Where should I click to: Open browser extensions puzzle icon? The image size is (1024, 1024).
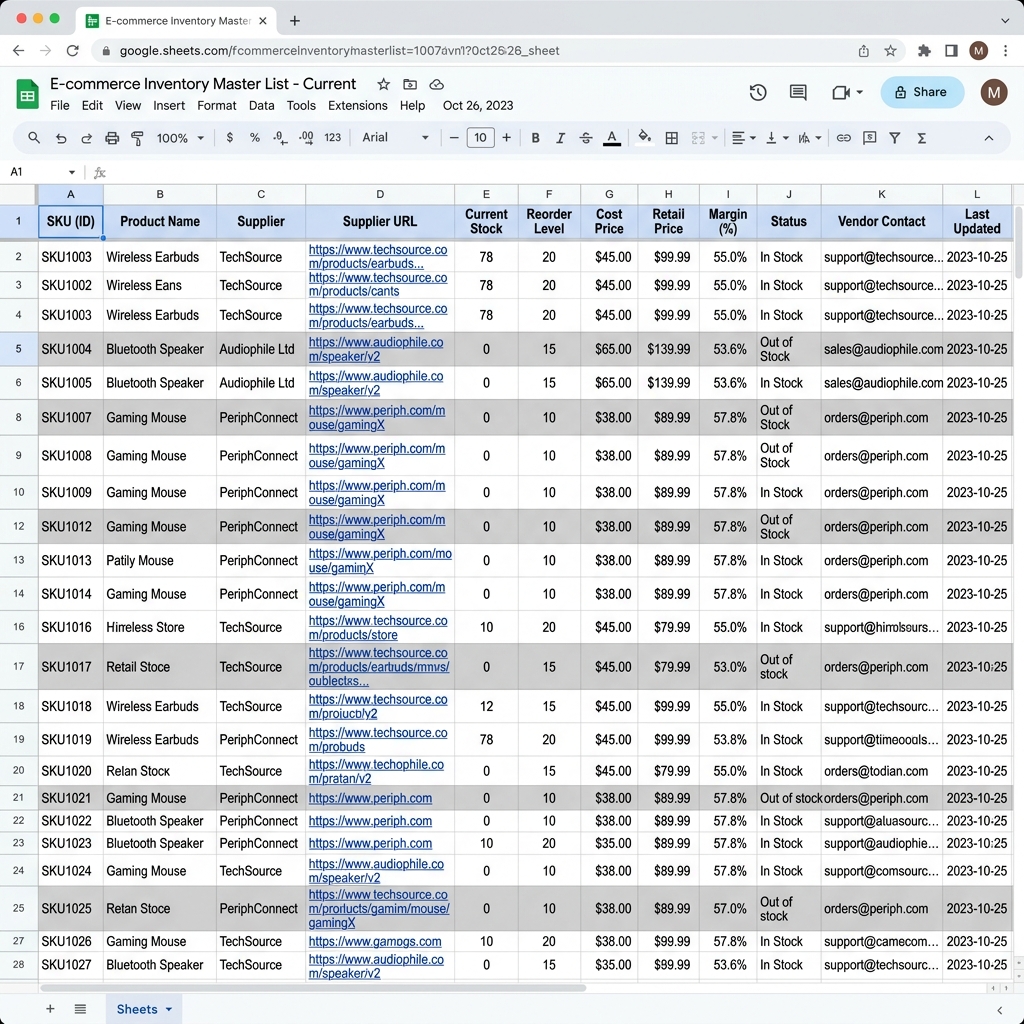[924, 50]
